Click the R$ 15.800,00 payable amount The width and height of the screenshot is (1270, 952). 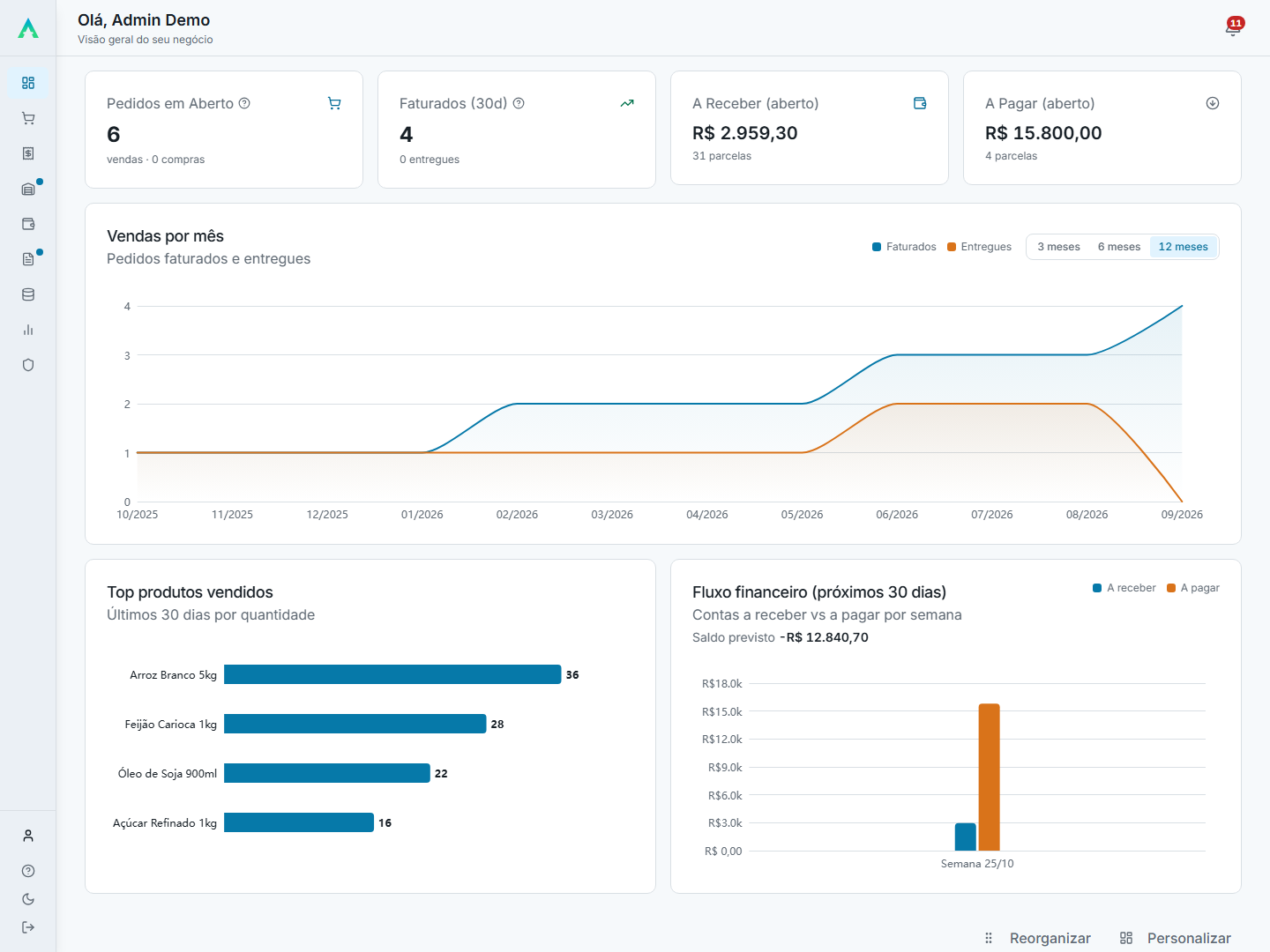(x=1043, y=133)
